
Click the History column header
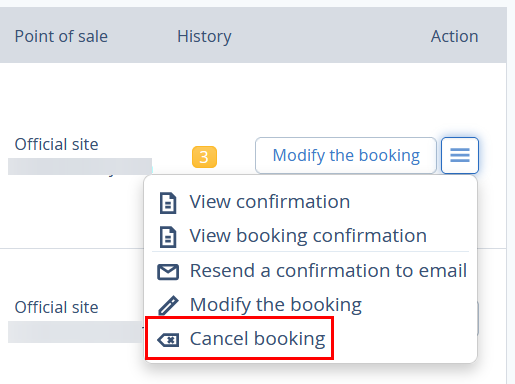click(204, 36)
